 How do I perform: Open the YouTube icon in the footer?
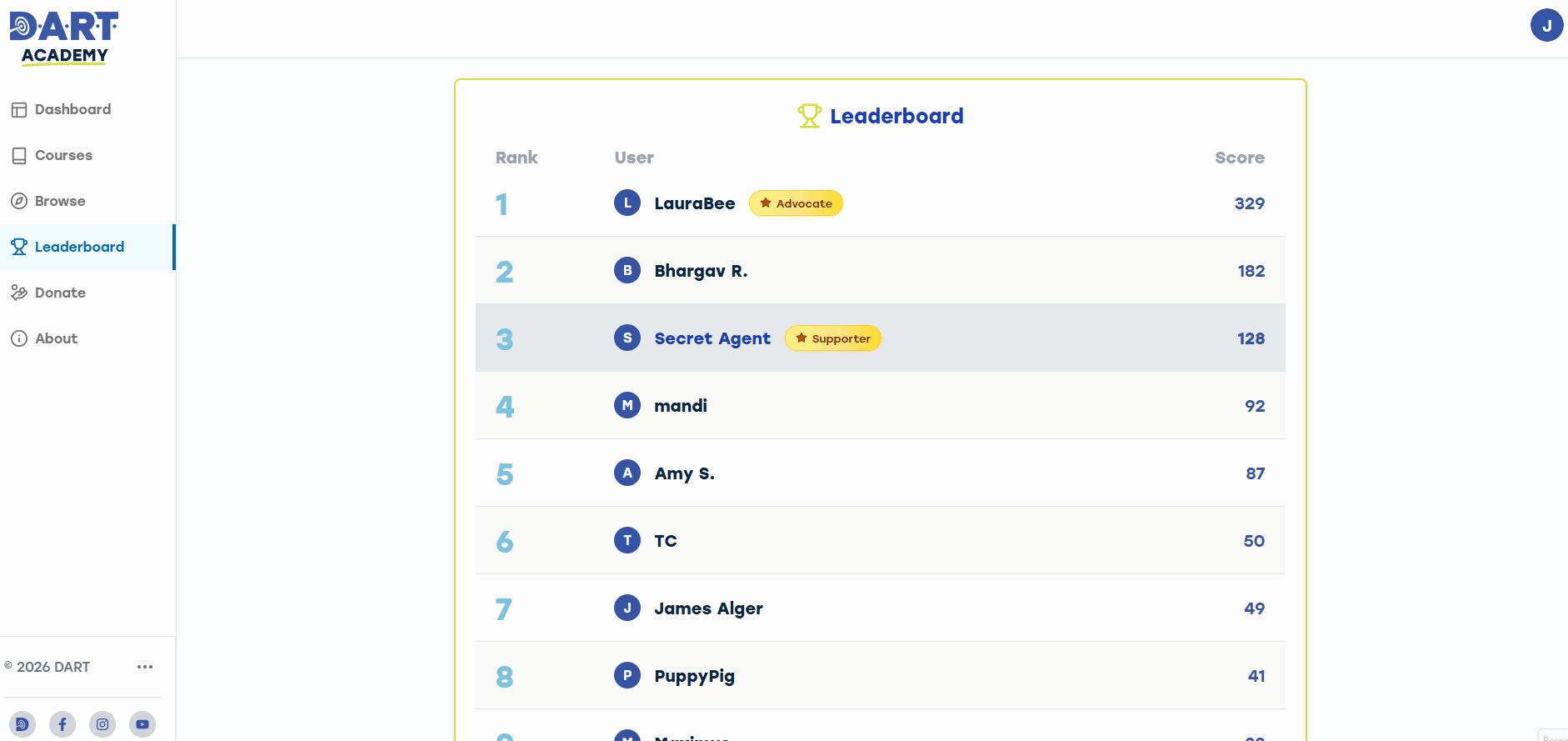tap(142, 723)
